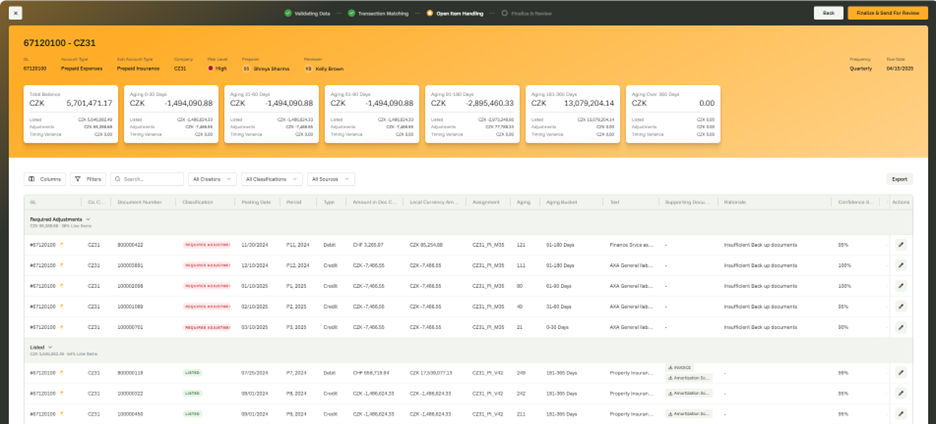This screenshot has height=424, width=936.
Task: Open the edit icon for document 900000118
Action: tap(900, 372)
